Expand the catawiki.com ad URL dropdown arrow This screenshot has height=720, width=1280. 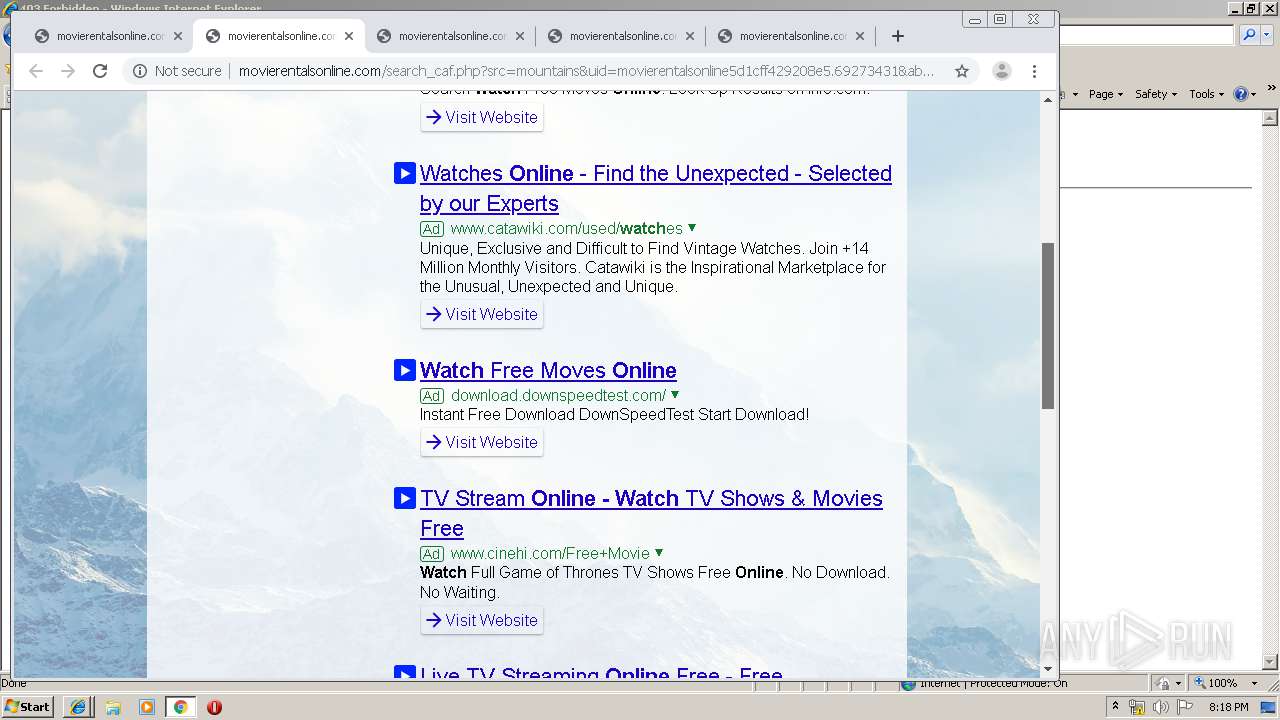click(692, 228)
